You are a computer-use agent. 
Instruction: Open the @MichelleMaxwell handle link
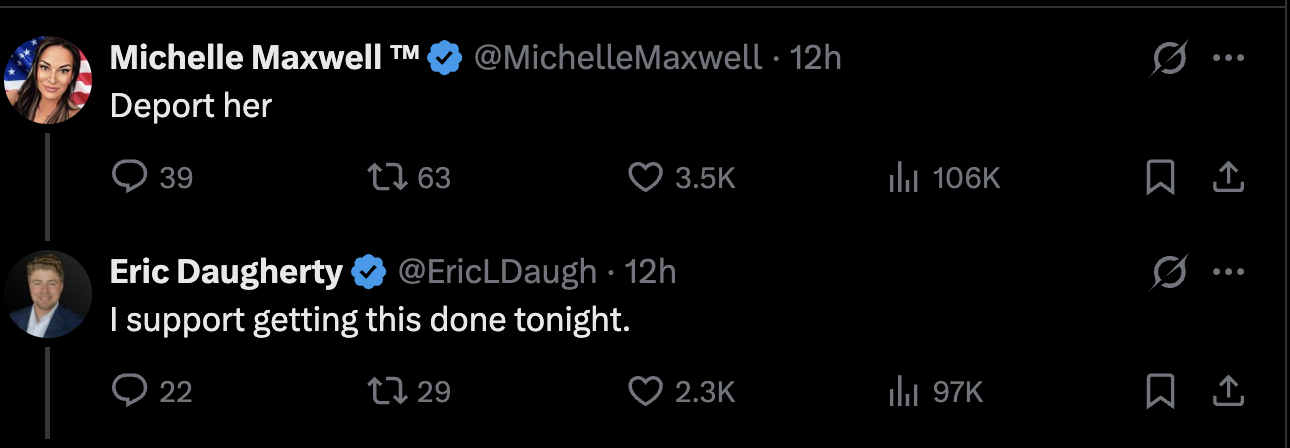pyautogui.click(x=617, y=59)
